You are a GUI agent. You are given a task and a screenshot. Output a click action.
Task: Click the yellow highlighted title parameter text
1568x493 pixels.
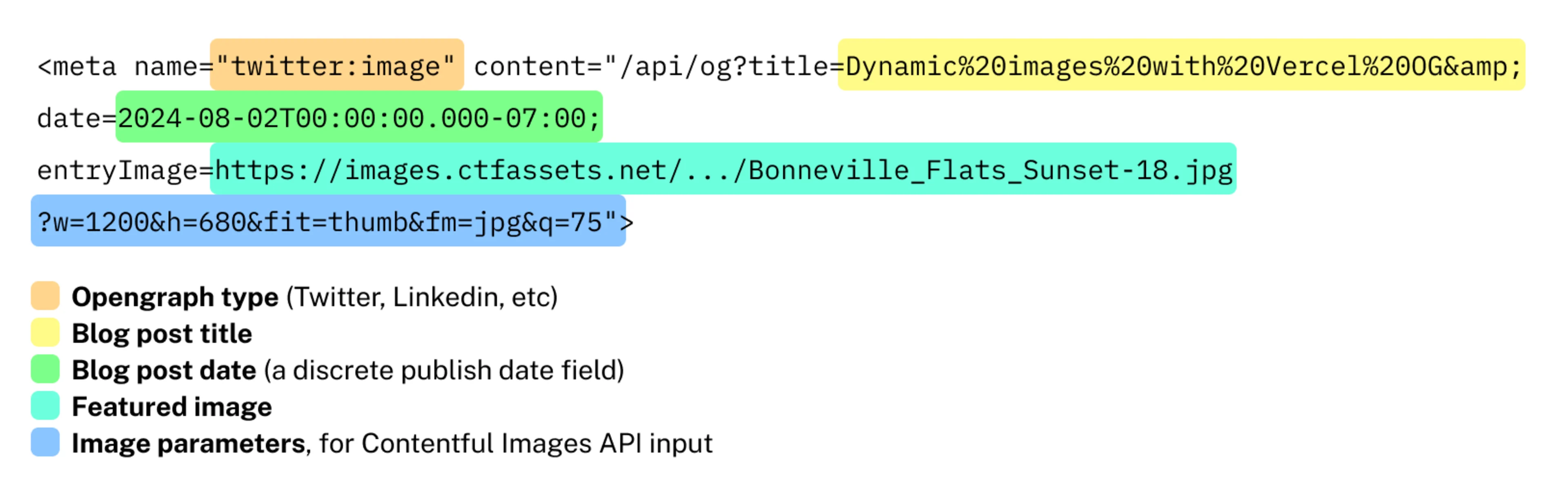coord(1181,65)
